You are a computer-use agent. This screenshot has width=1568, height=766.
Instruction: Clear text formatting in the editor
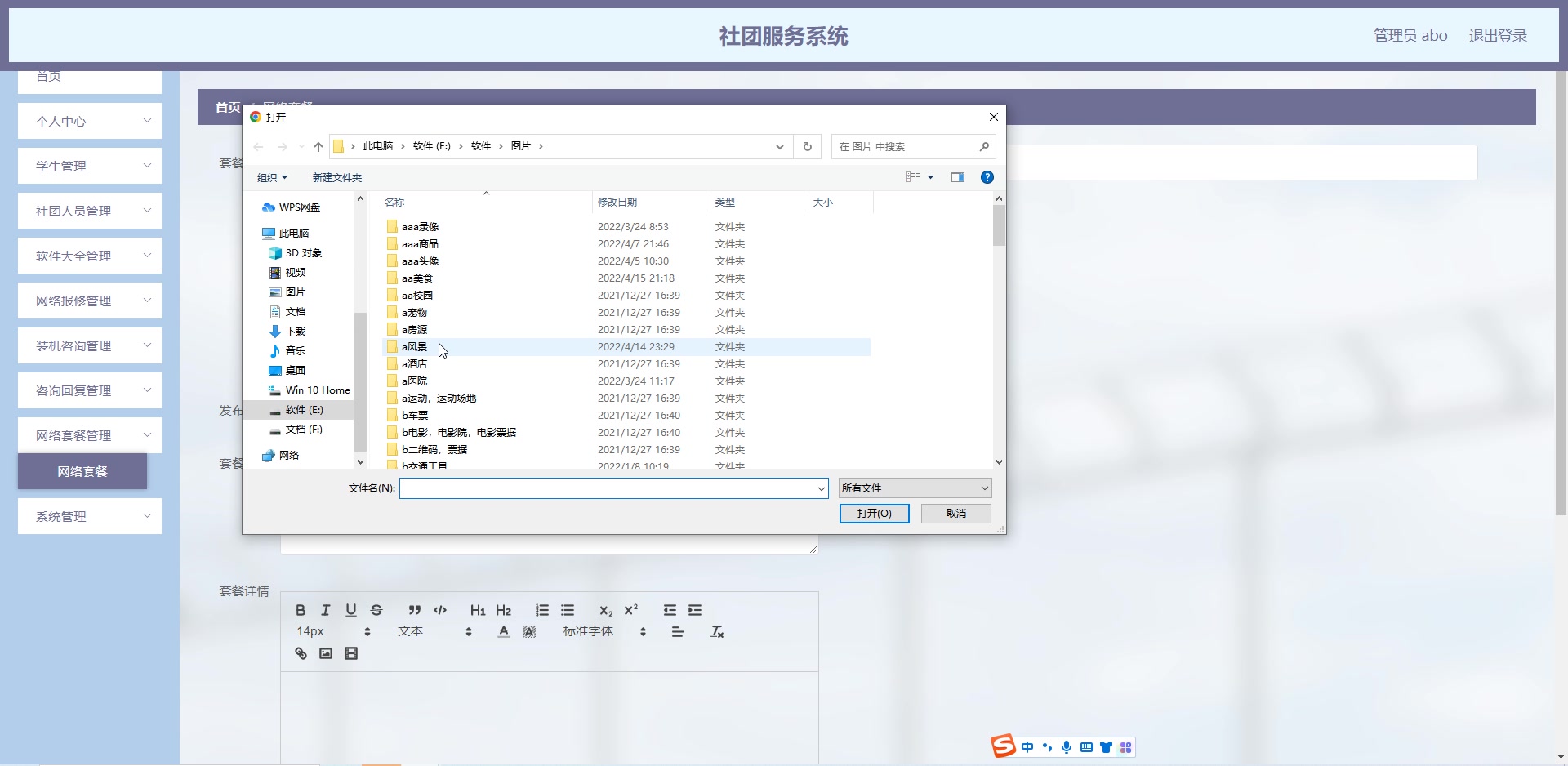(717, 631)
